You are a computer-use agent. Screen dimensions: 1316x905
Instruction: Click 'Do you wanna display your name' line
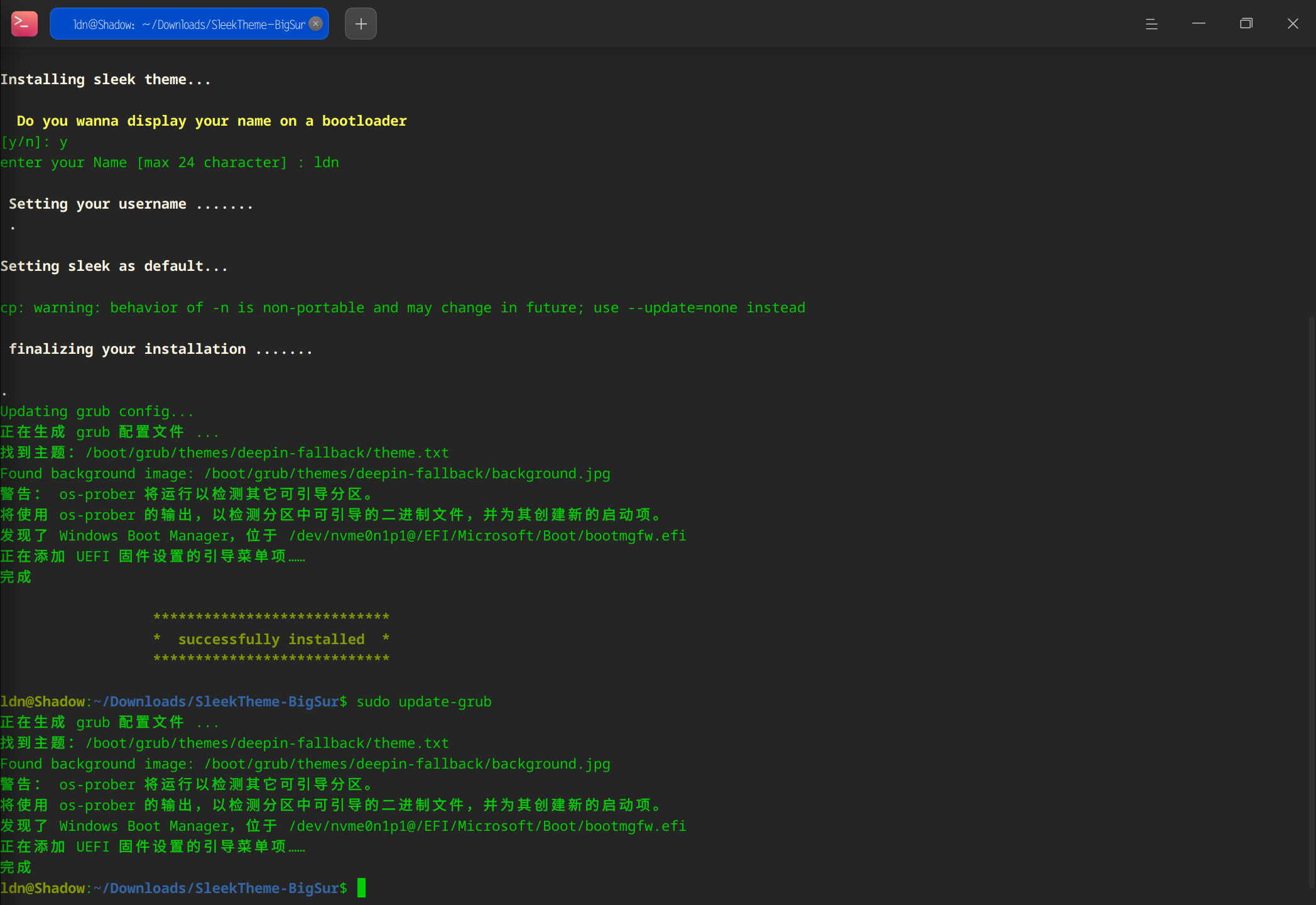point(212,121)
